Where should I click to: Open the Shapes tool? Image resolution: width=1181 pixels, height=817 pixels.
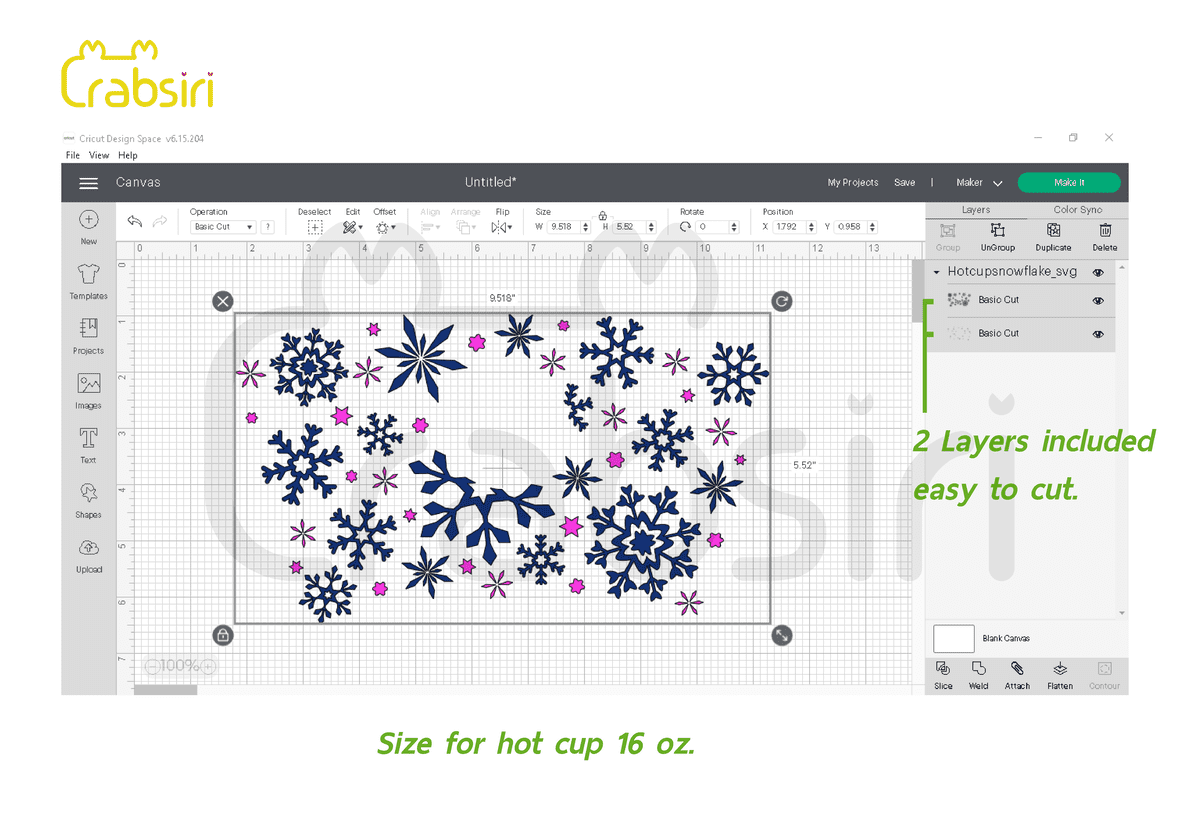(88, 498)
